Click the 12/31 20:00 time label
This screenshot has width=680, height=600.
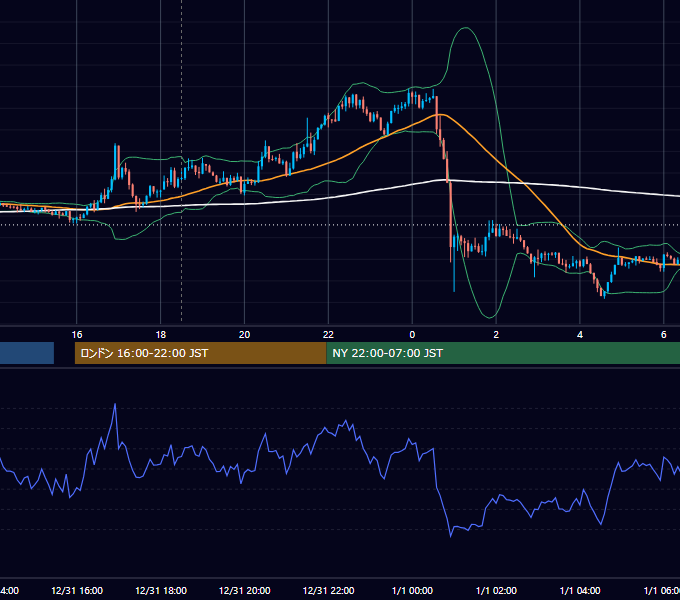click(245, 590)
